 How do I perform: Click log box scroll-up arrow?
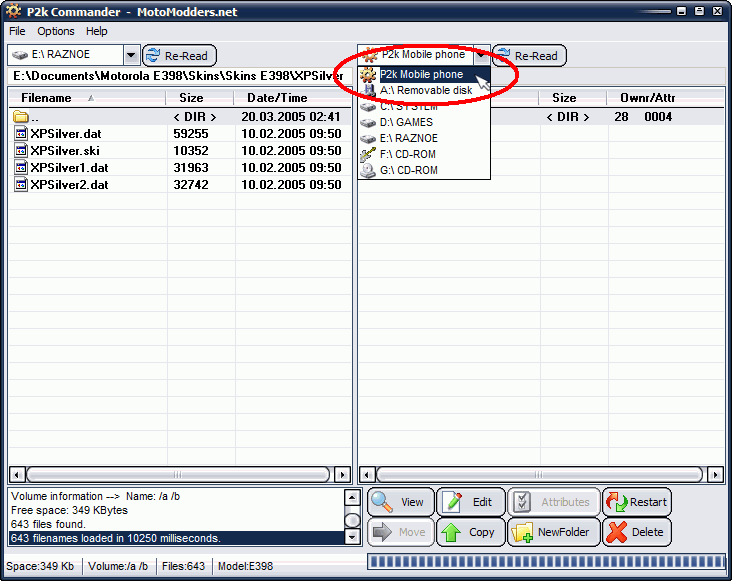click(352, 497)
